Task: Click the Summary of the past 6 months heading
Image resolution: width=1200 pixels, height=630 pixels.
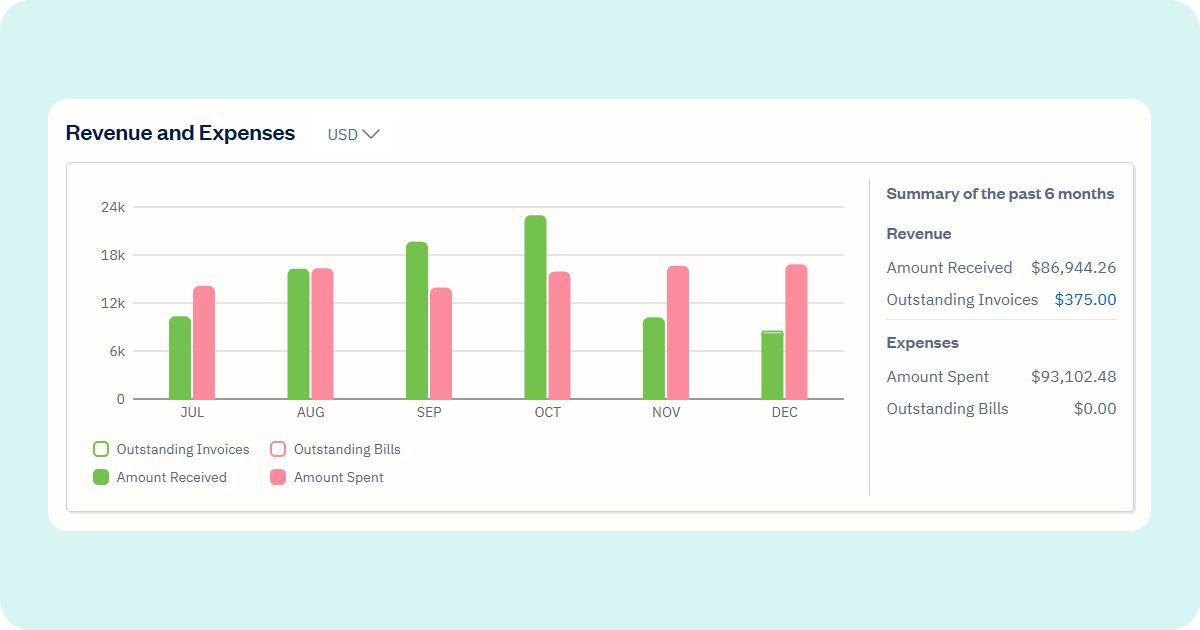Action: coord(1000,193)
